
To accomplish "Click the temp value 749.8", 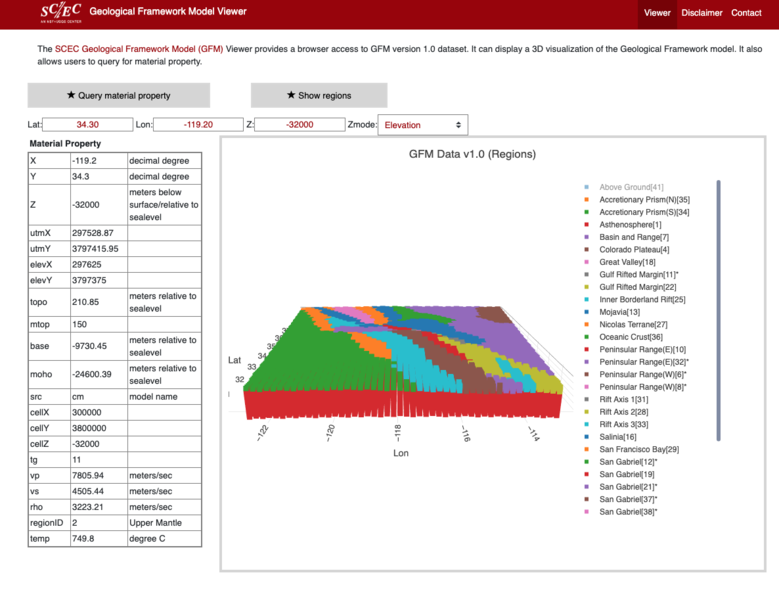I will [x=83, y=539].
